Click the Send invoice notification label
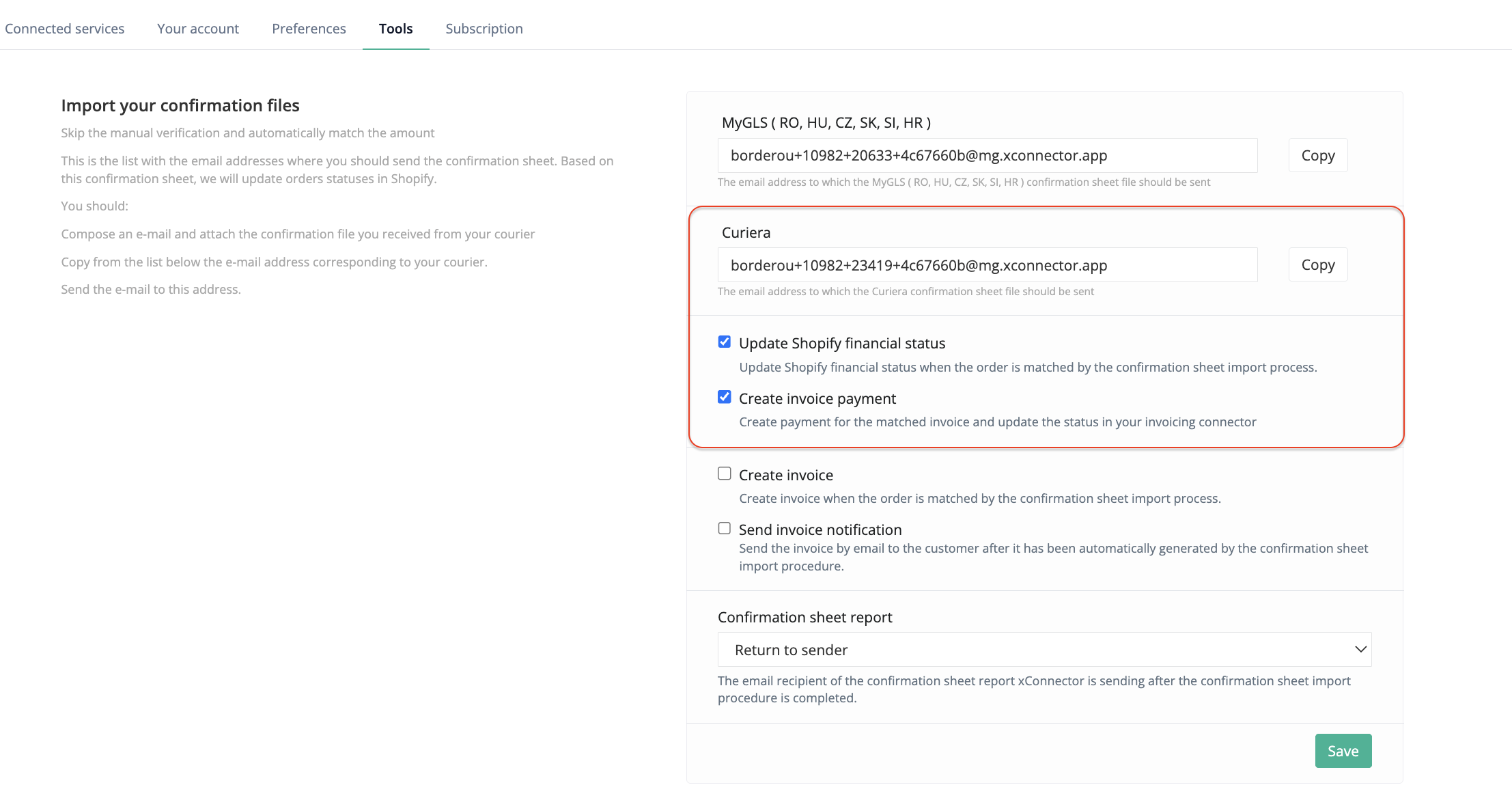Viewport: 1512px width, 798px height. click(x=820, y=529)
